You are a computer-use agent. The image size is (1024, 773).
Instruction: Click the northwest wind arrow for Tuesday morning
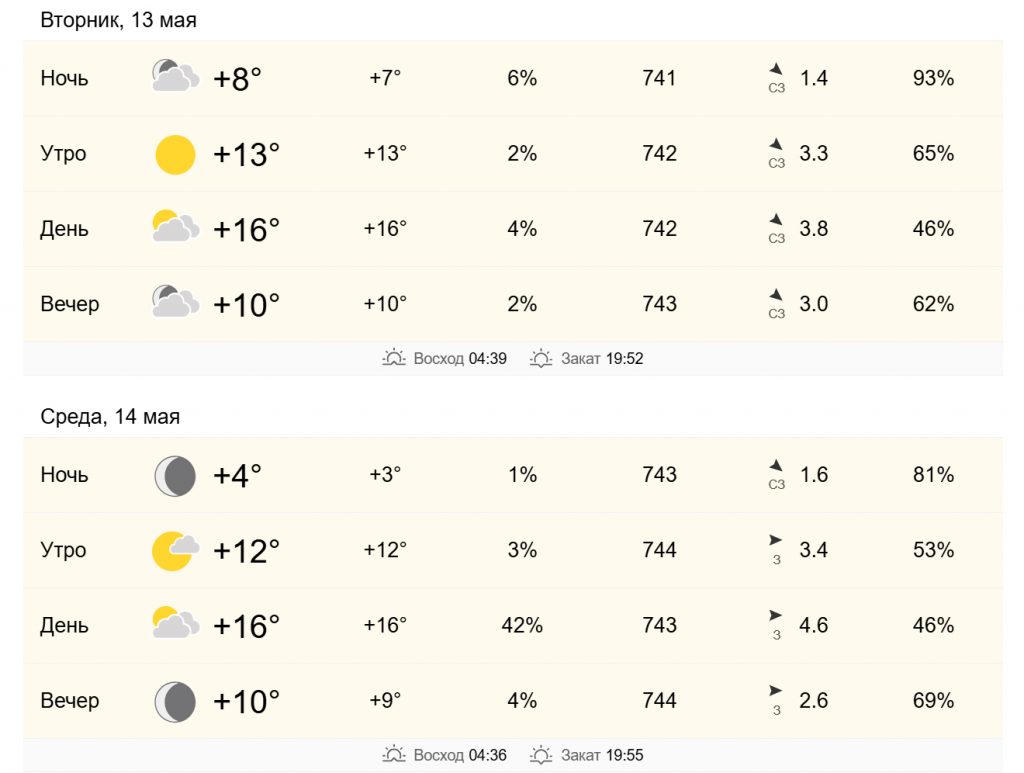click(776, 144)
